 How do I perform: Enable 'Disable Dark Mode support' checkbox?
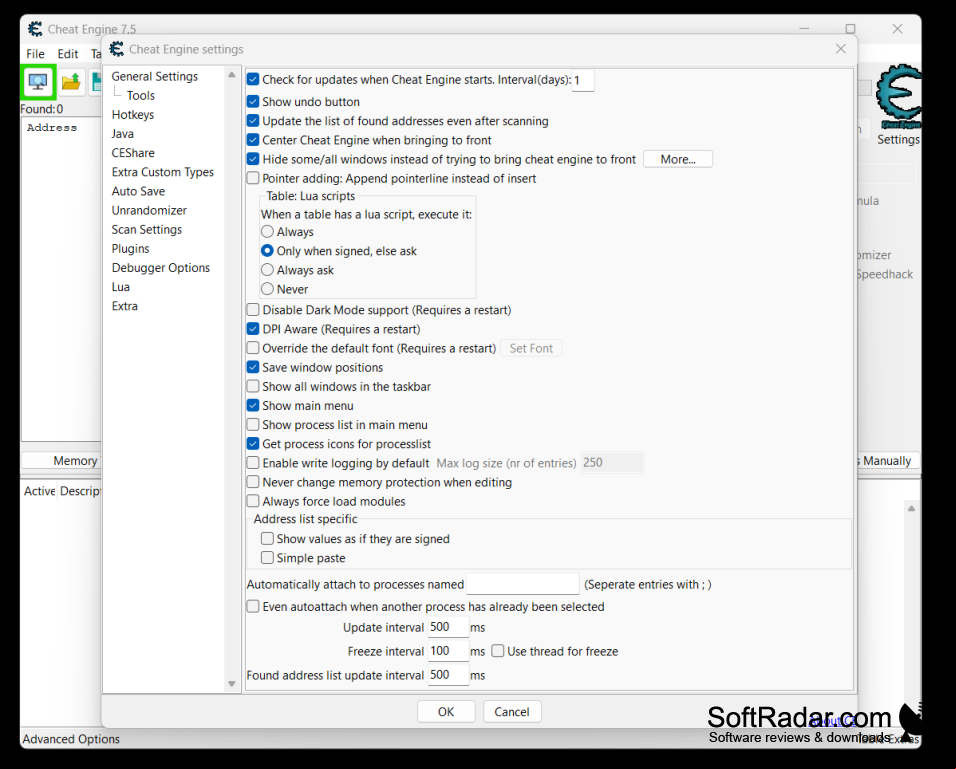[x=253, y=310]
